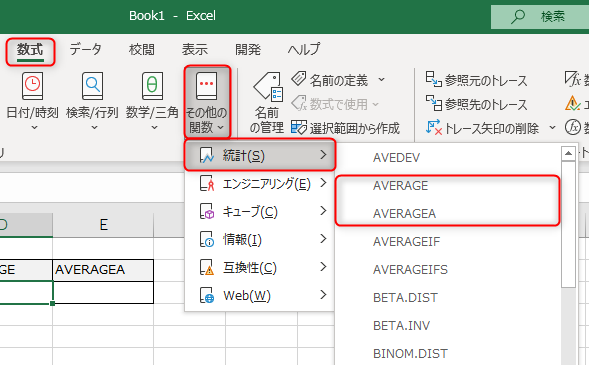589x365 pixels.
Task: Select the empty cell under AVERAGEA
Action: tap(103, 292)
